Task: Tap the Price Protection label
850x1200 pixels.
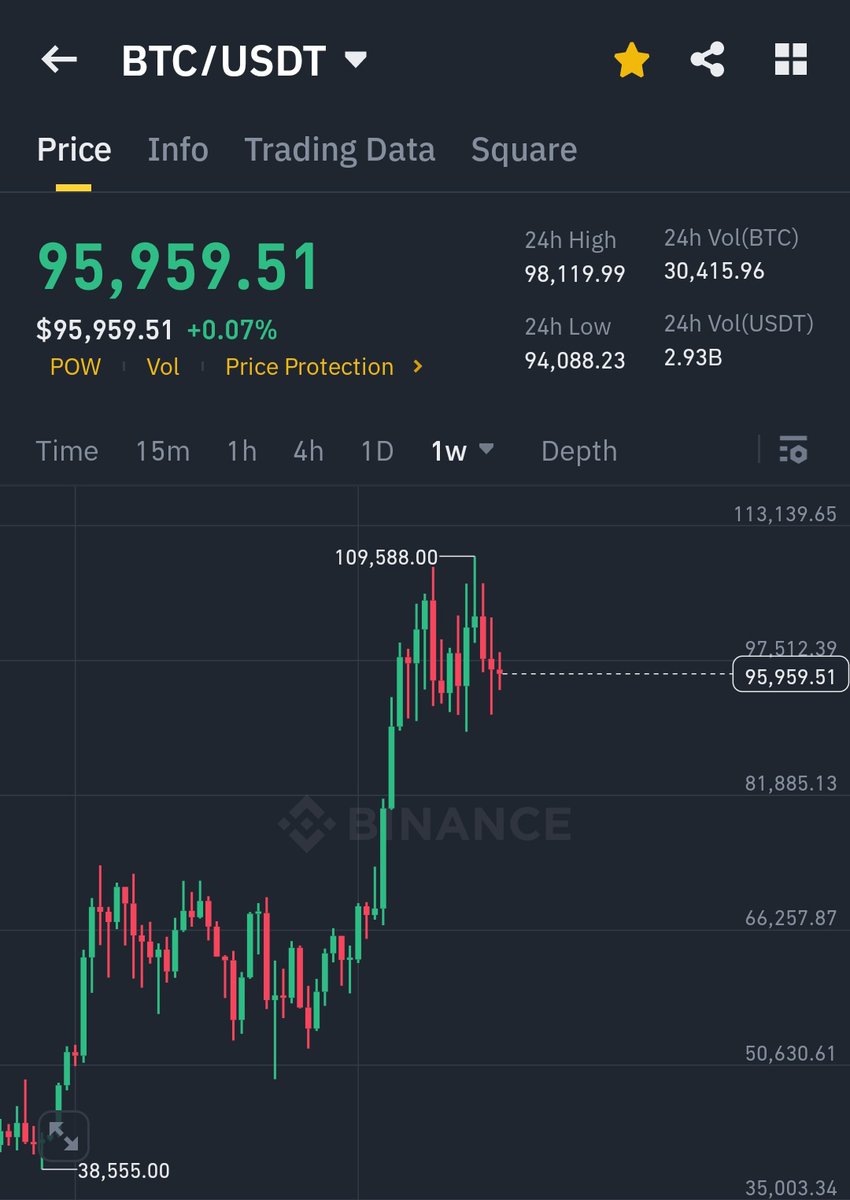Action: coord(309,367)
